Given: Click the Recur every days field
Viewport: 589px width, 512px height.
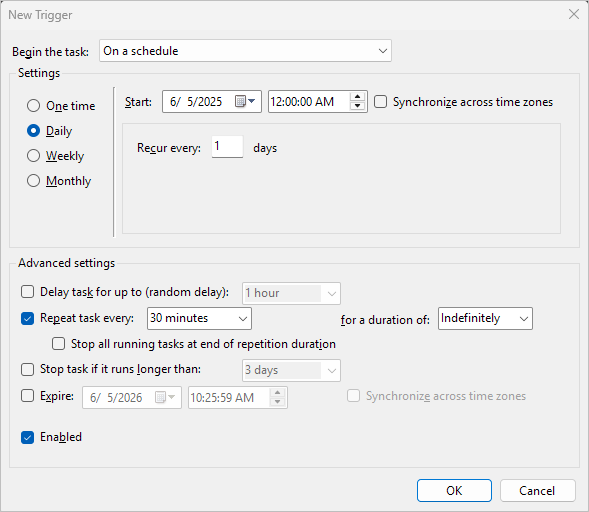Looking at the screenshot, I should (227, 147).
